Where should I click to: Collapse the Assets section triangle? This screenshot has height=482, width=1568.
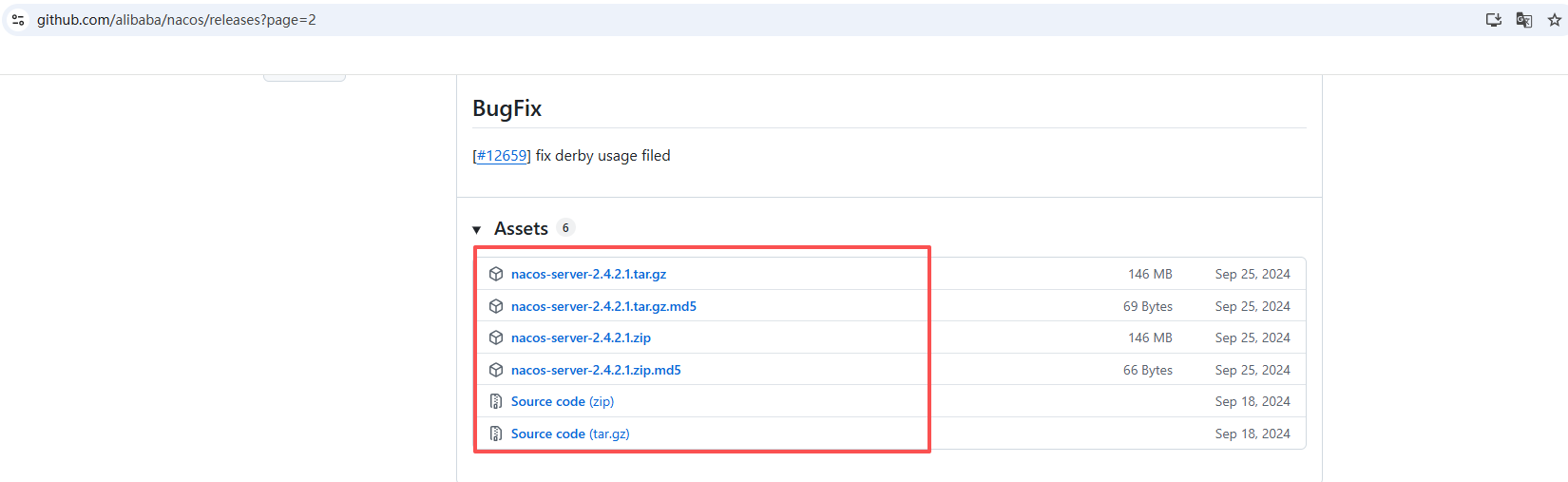pyautogui.click(x=477, y=229)
